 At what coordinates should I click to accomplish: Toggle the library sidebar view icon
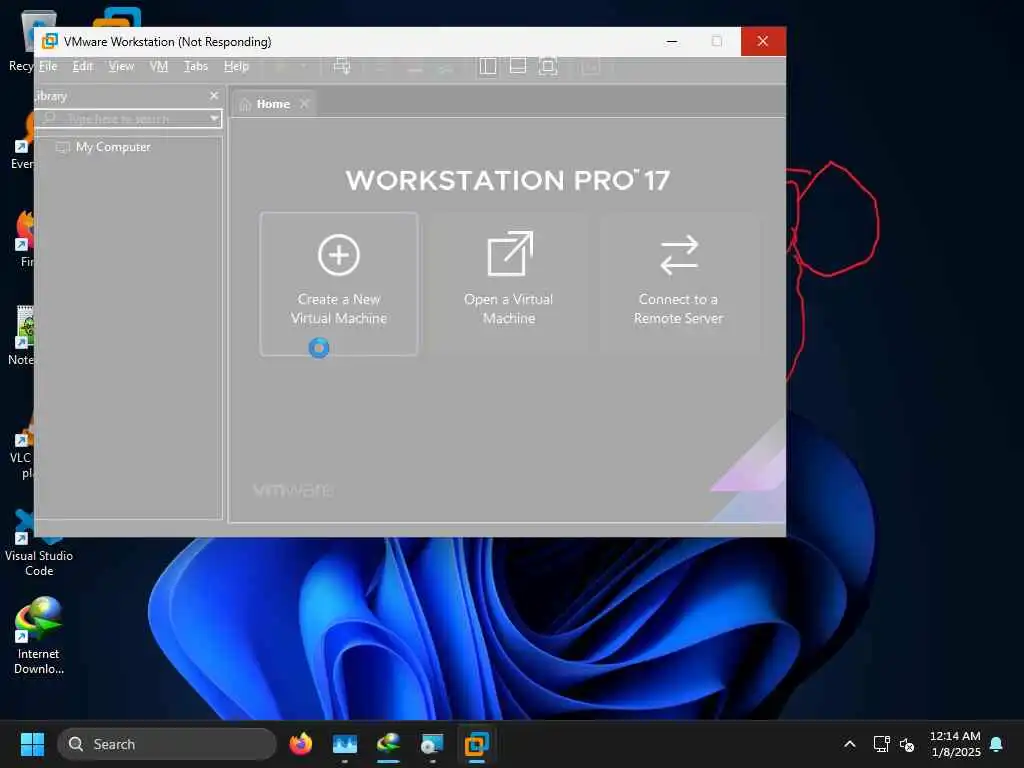coord(488,66)
